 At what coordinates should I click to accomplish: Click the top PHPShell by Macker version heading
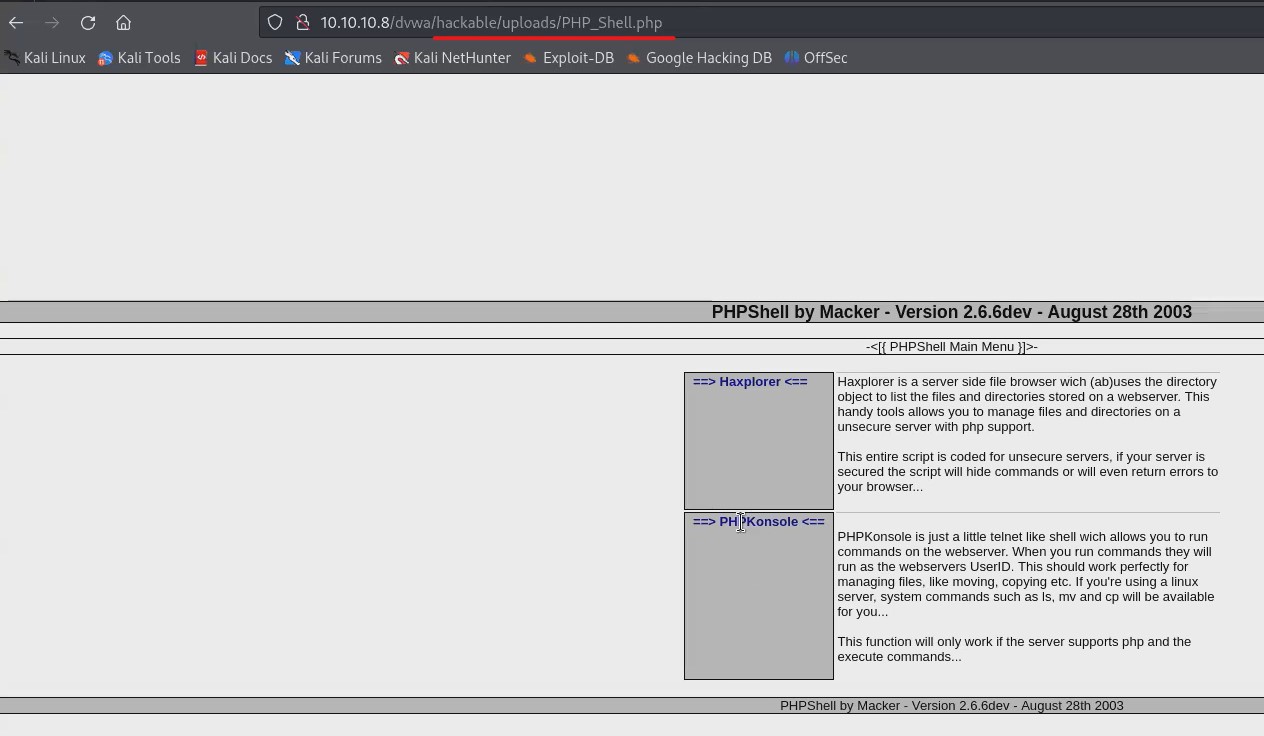point(952,312)
